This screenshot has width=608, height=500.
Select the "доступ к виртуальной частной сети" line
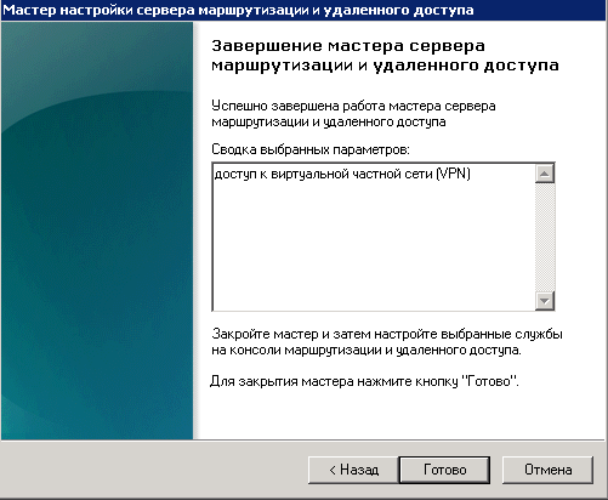pyautogui.click(x=320, y=174)
